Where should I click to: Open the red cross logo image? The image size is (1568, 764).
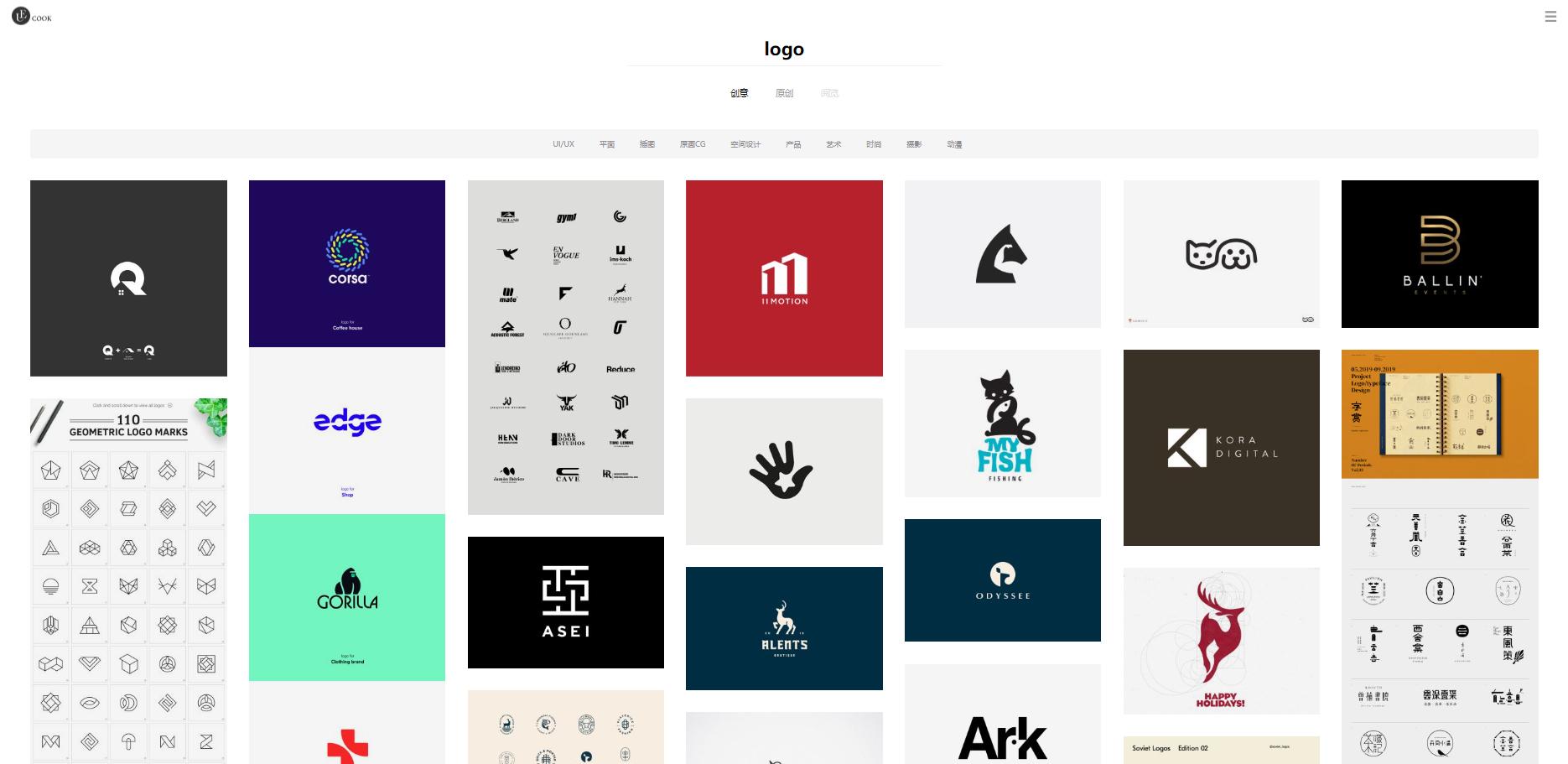point(347,722)
